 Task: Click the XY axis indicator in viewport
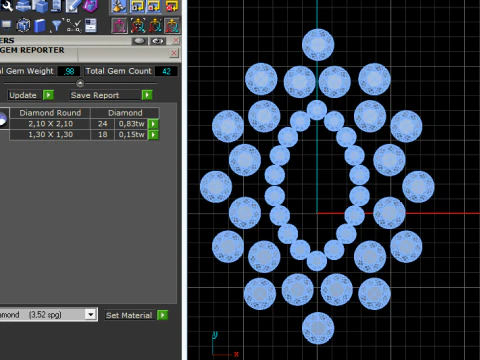tap(225, 345)
